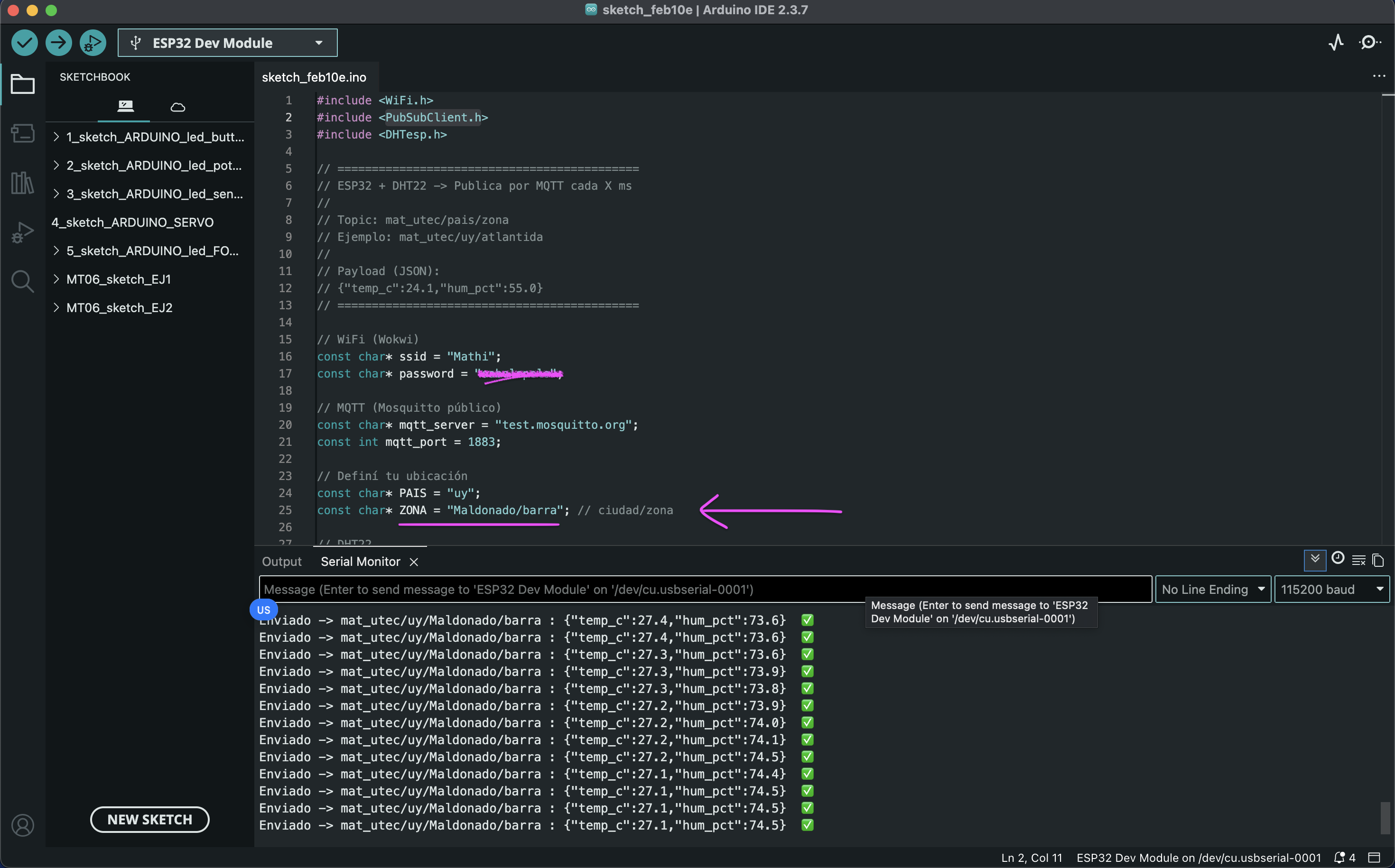Start debugging with the debug play icon

93,43
